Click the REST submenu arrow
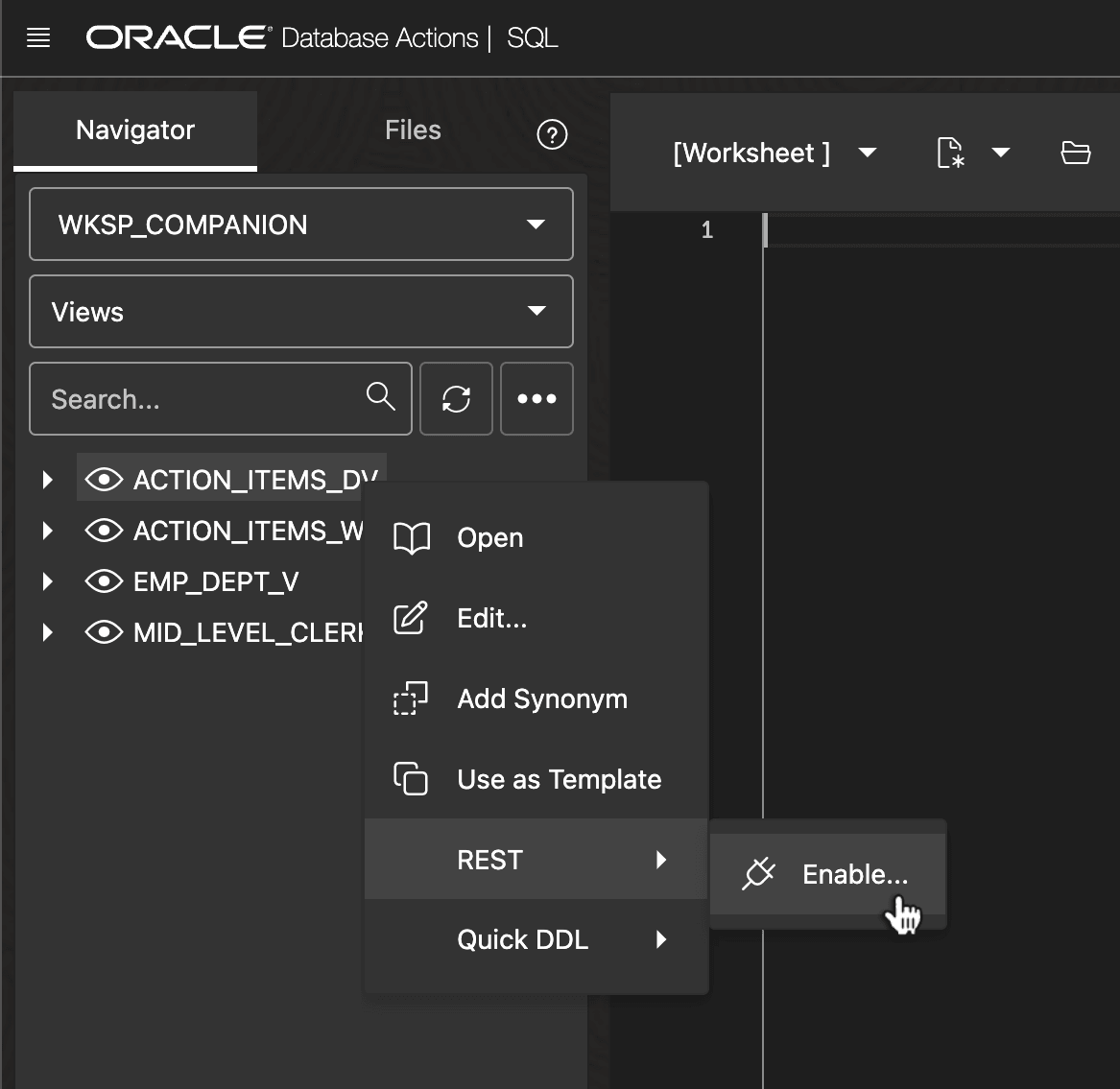Viewport: 1120px width, 1089px height. 661,859
